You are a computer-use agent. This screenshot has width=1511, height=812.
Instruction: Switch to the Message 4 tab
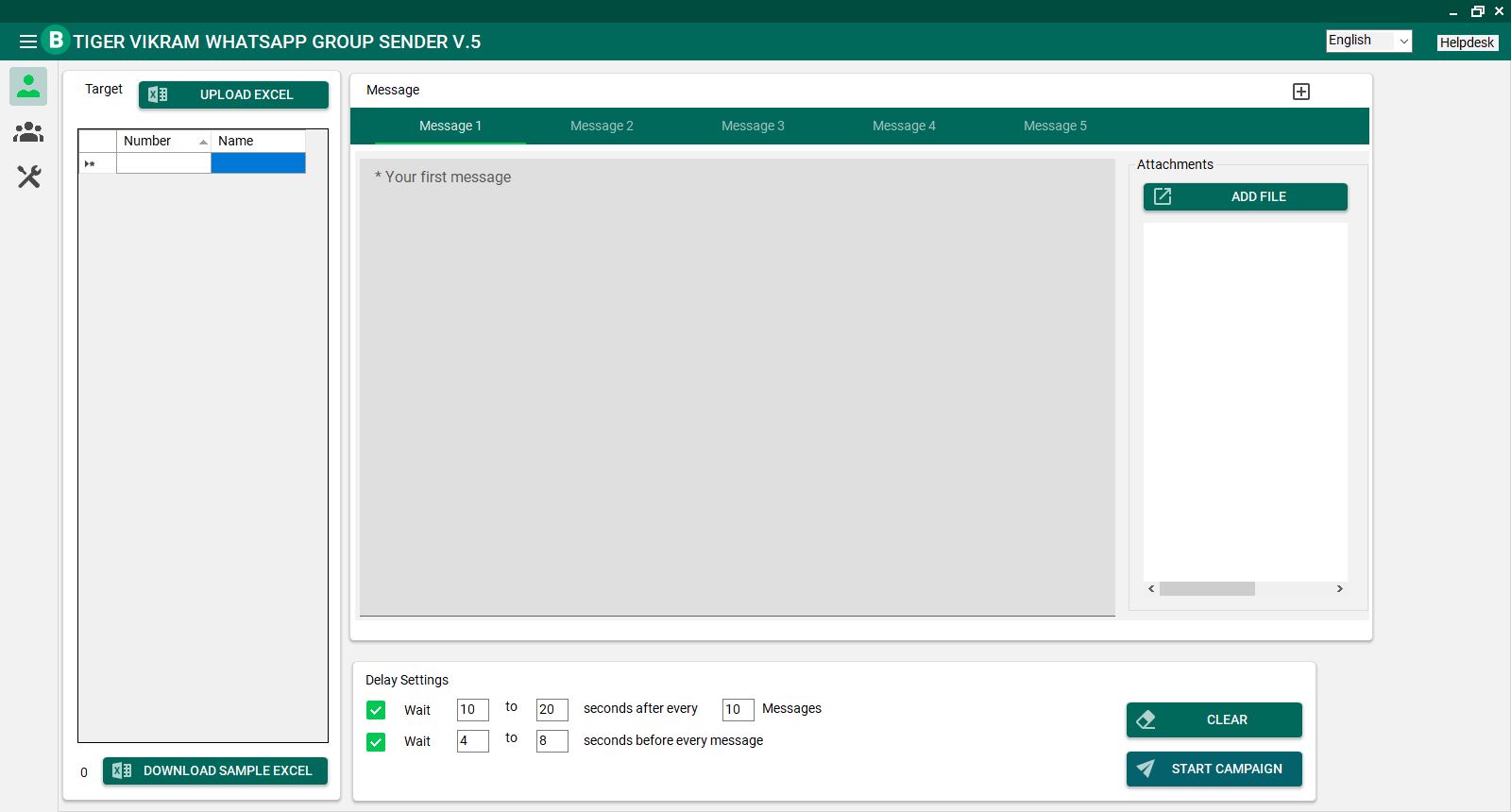[x=904, y=126]
